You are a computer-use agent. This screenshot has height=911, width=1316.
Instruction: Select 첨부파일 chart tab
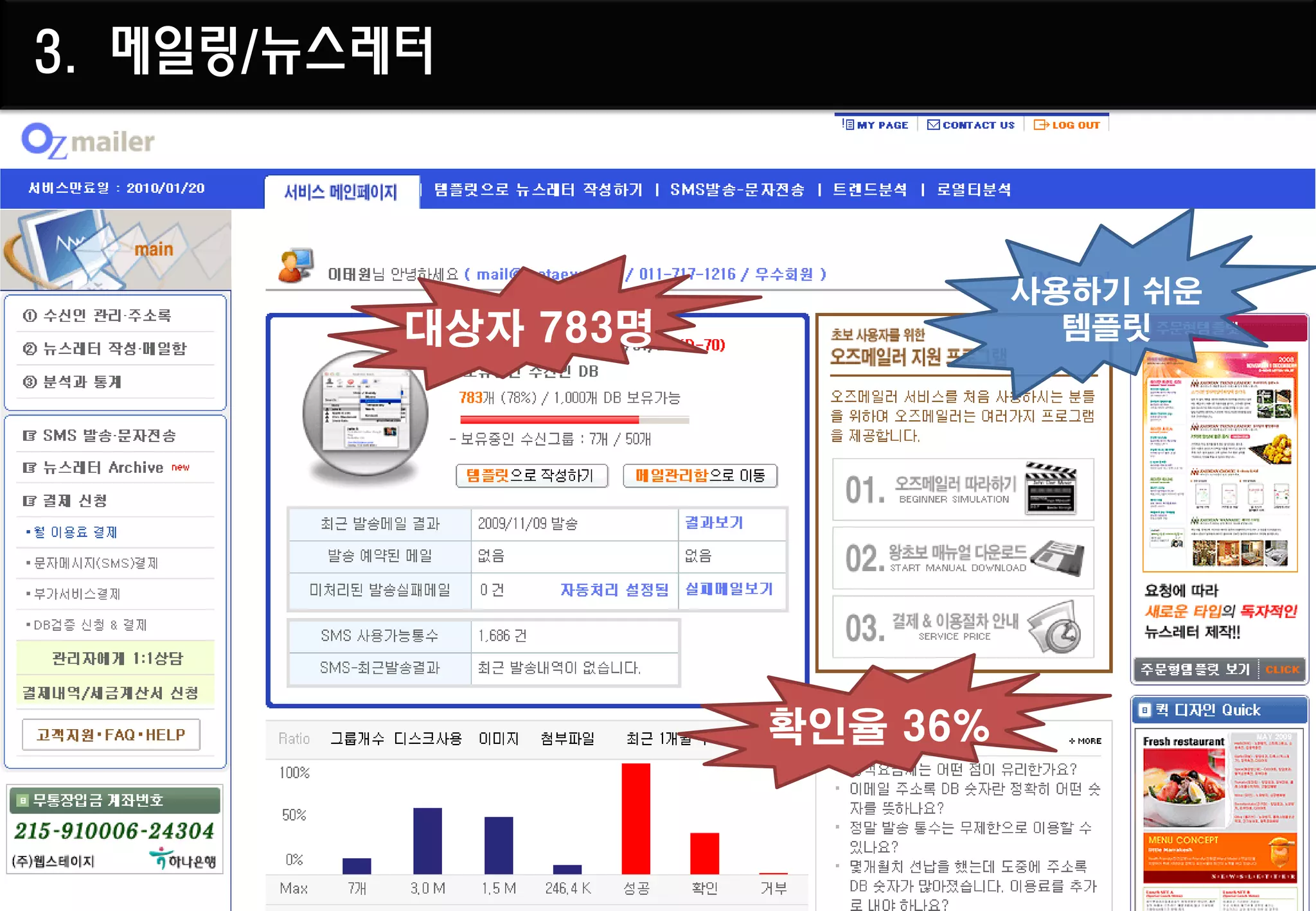567,739
